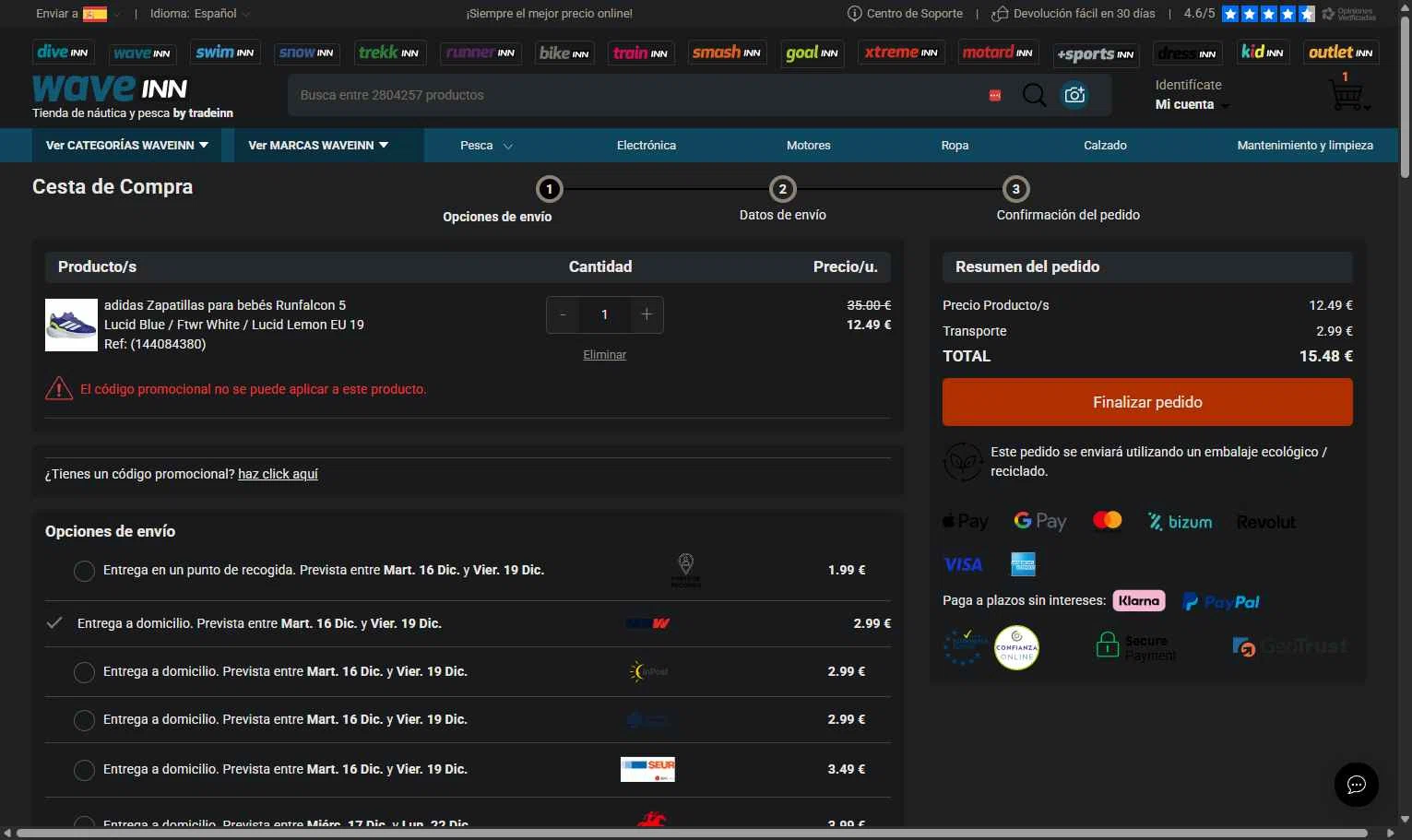
Task: Open the train INN store logo
Action: coord(641,53)
